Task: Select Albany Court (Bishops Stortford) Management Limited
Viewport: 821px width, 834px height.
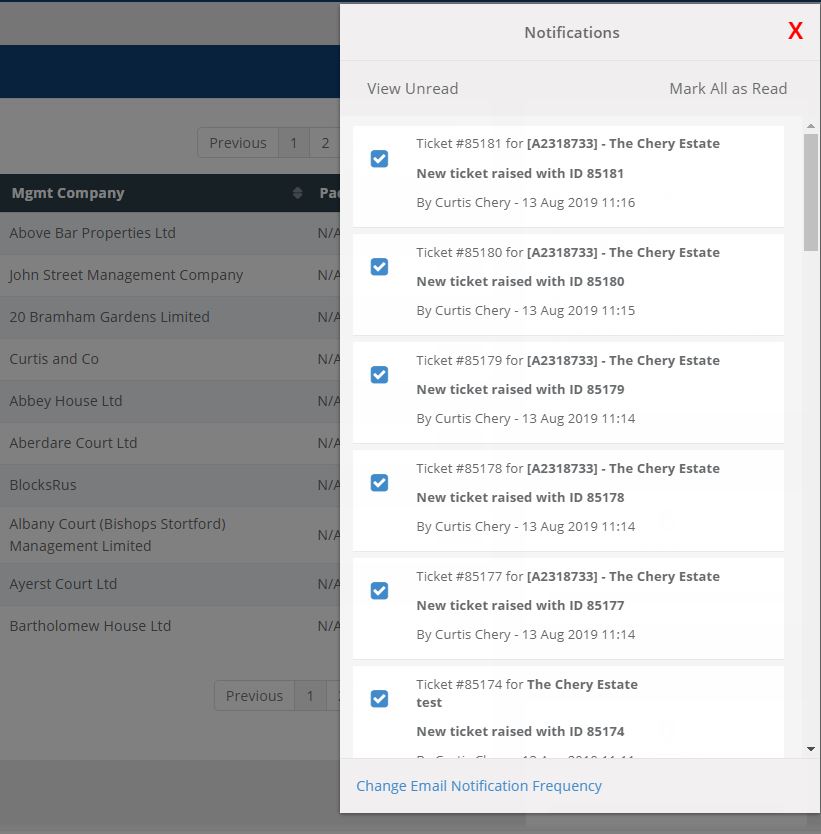Action: click(x=170, y=535)
